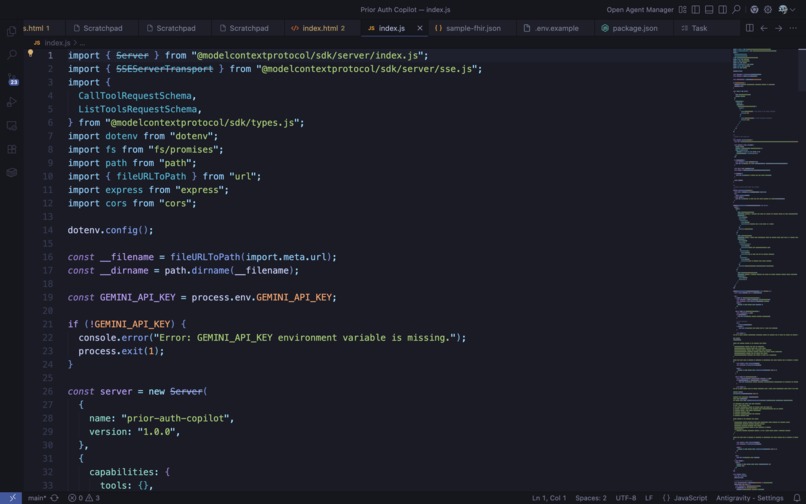Click the lightbulb code action on line 1
Screen dimensions: 806x504
tap(30, 53)
